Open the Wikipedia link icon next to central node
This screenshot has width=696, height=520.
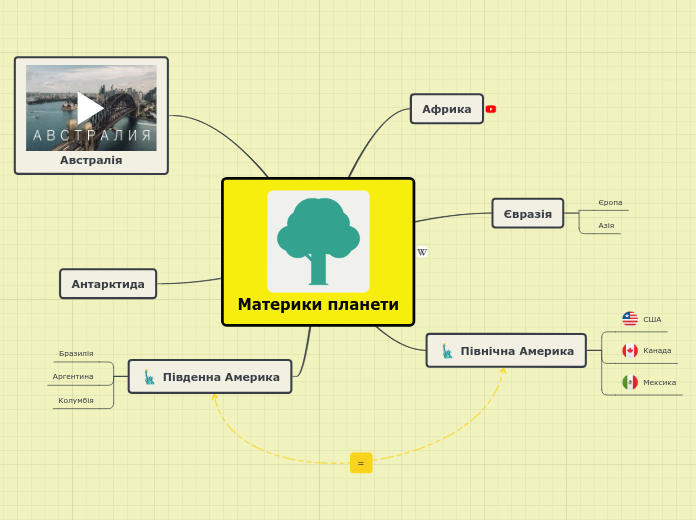point(422,252)
